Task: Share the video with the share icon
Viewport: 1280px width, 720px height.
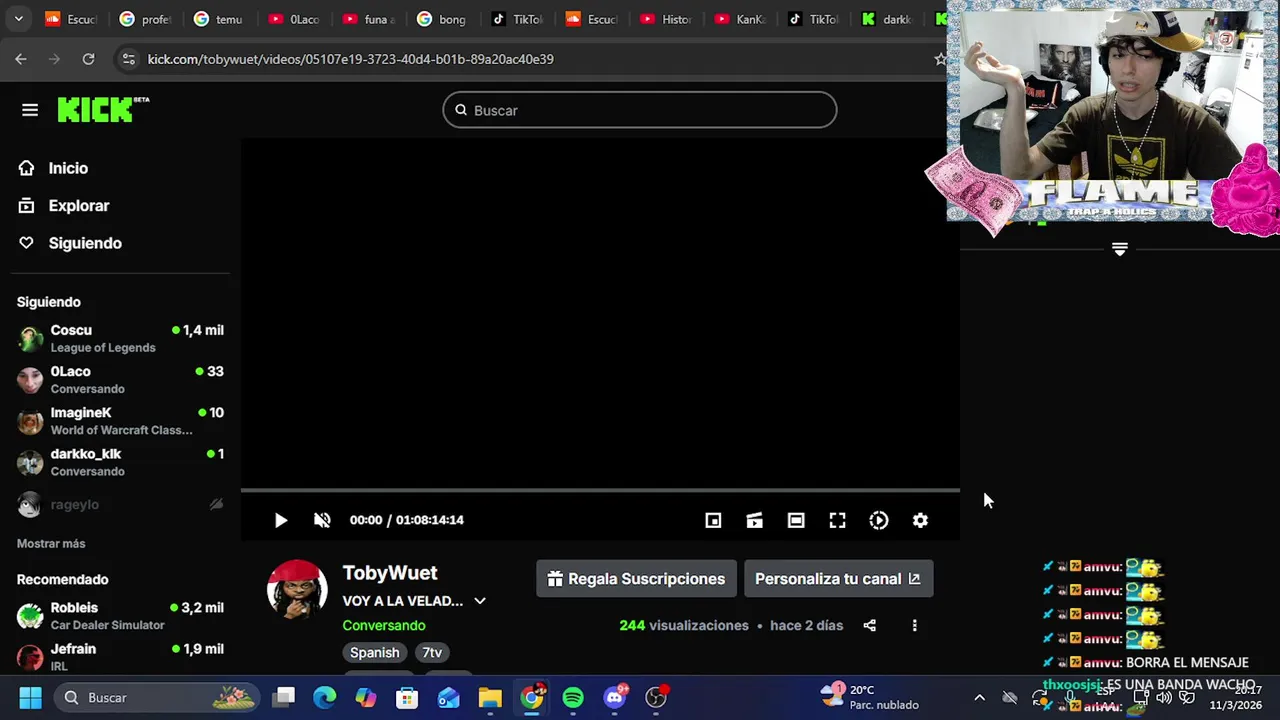Action: (x=870, y=626)
